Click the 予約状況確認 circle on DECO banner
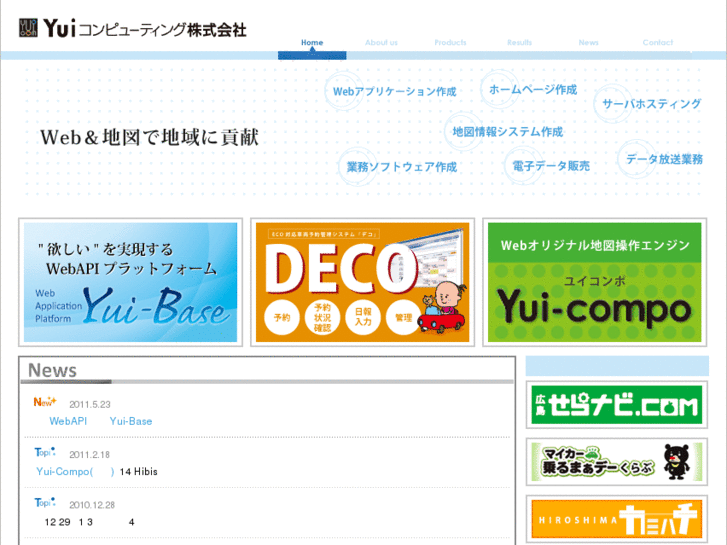727x545 pixels. pyautogui.click(x=322, y=318)
